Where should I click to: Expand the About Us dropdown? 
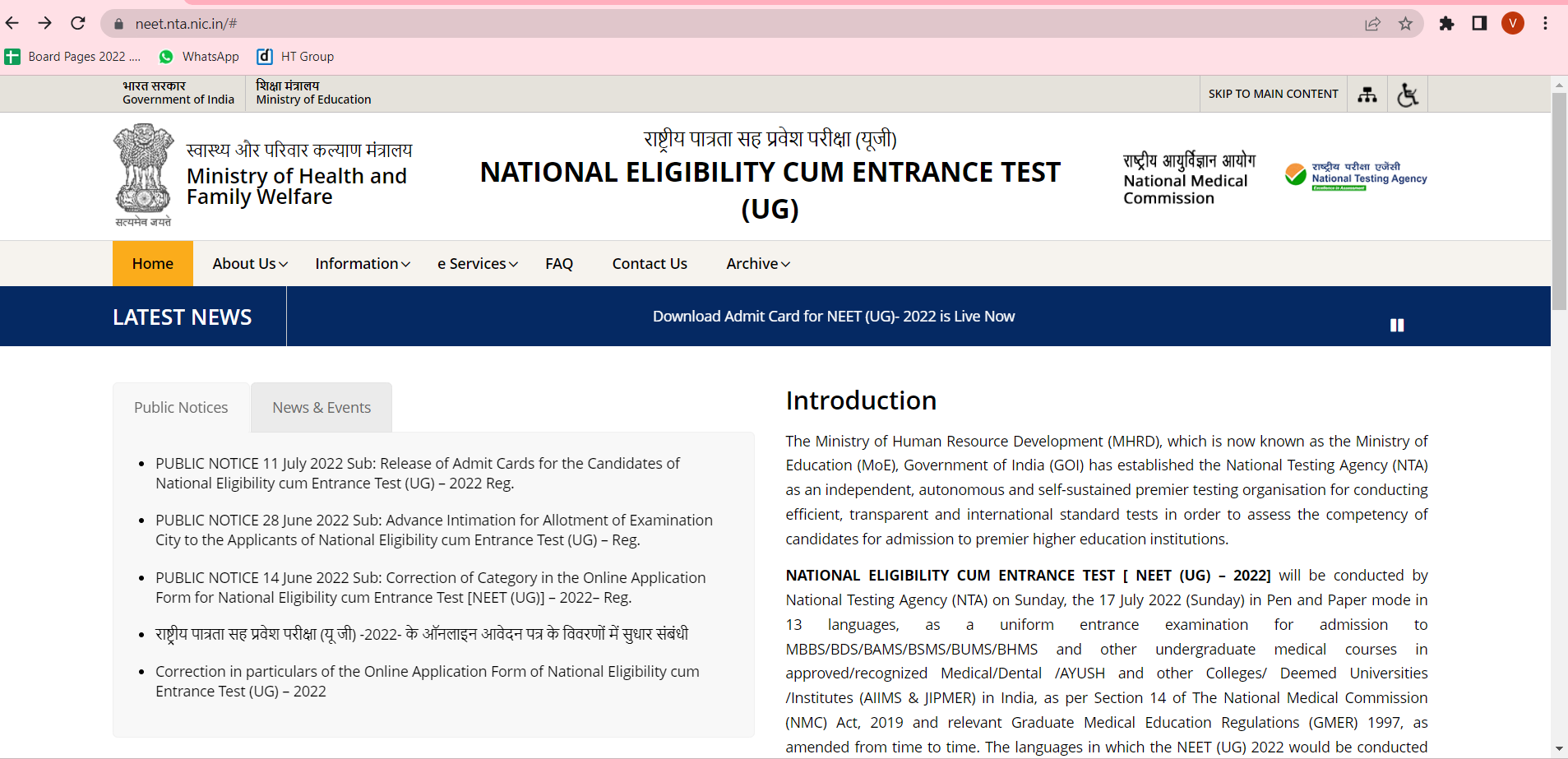click(x=250, y=264)
